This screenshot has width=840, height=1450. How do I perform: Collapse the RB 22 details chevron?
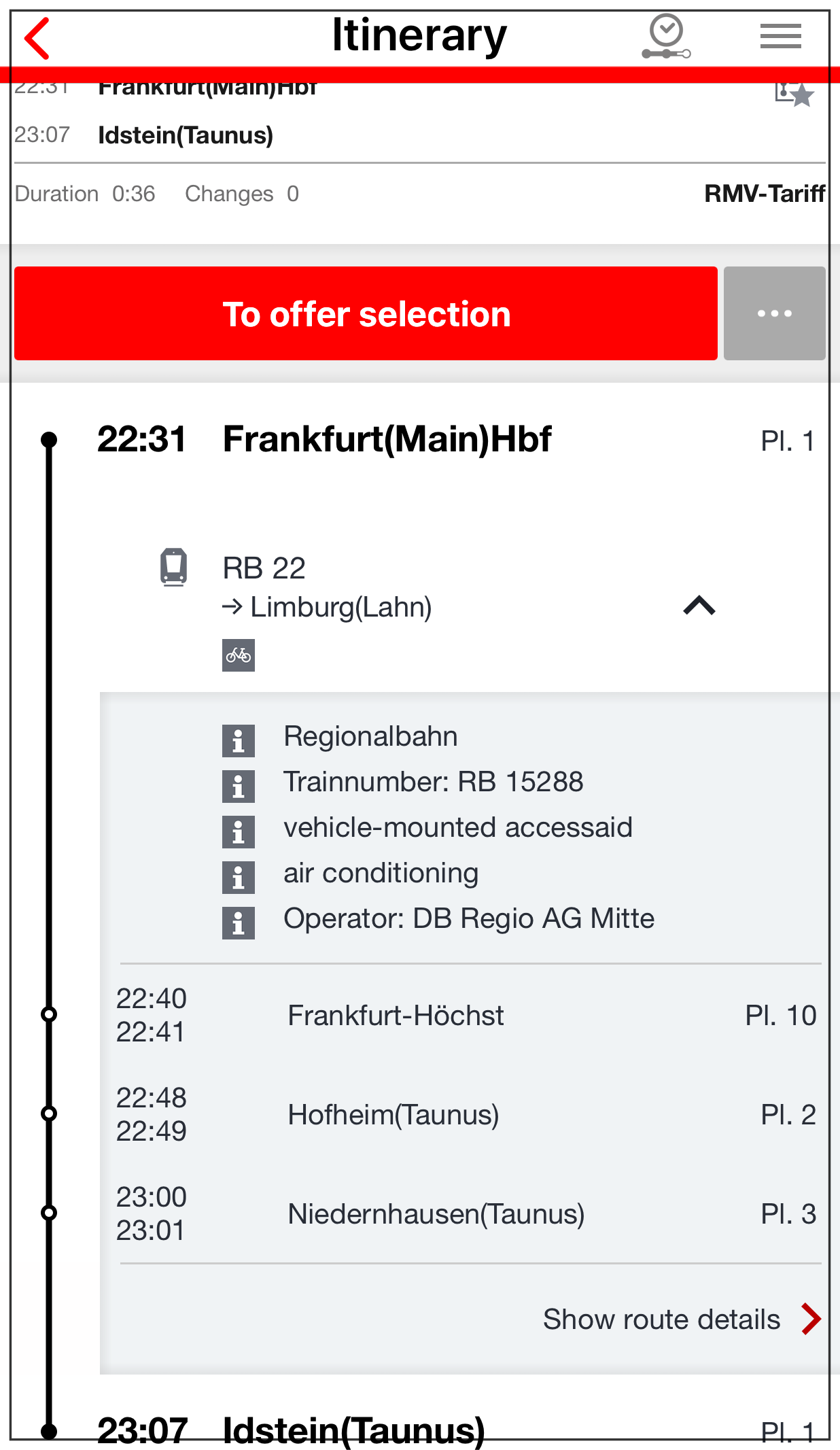point(699,605)
